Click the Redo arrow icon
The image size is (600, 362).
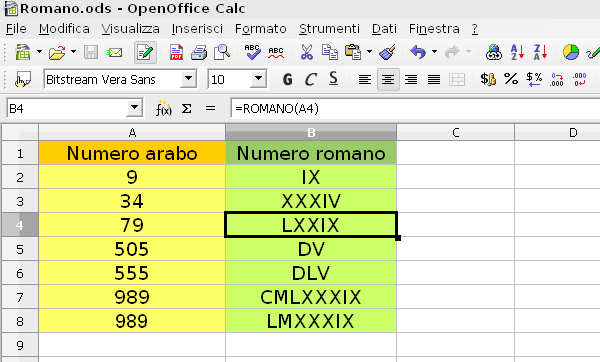pyautogui.click(x=452, y=52)
